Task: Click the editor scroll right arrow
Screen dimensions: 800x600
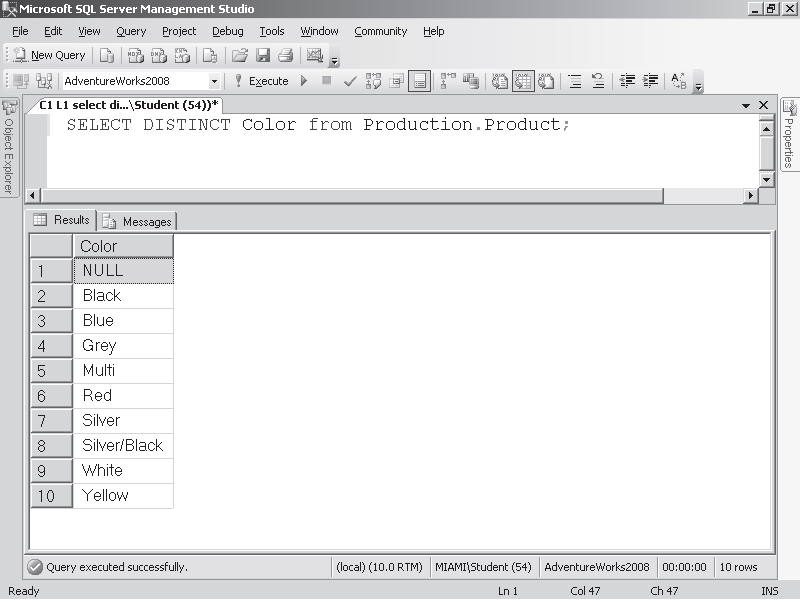Action: coord(751,195)
